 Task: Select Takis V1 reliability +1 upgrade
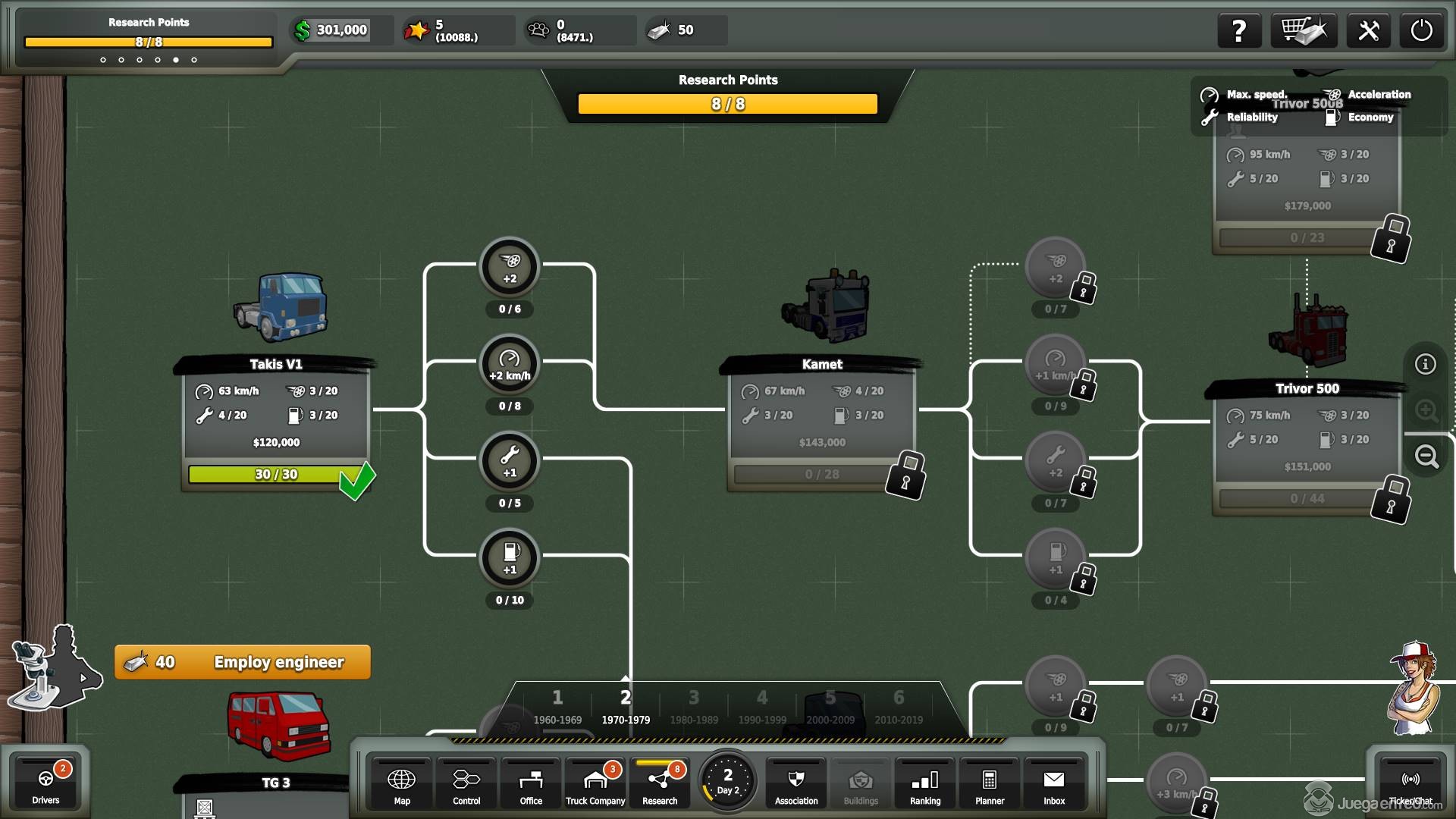[510, 461]
